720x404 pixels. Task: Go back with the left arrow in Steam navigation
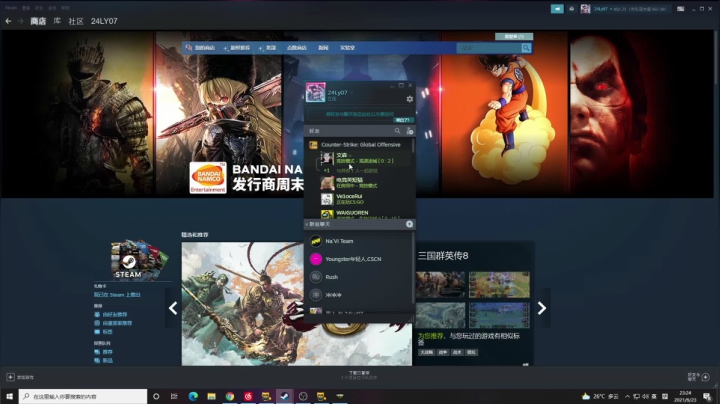click(8, 21)
